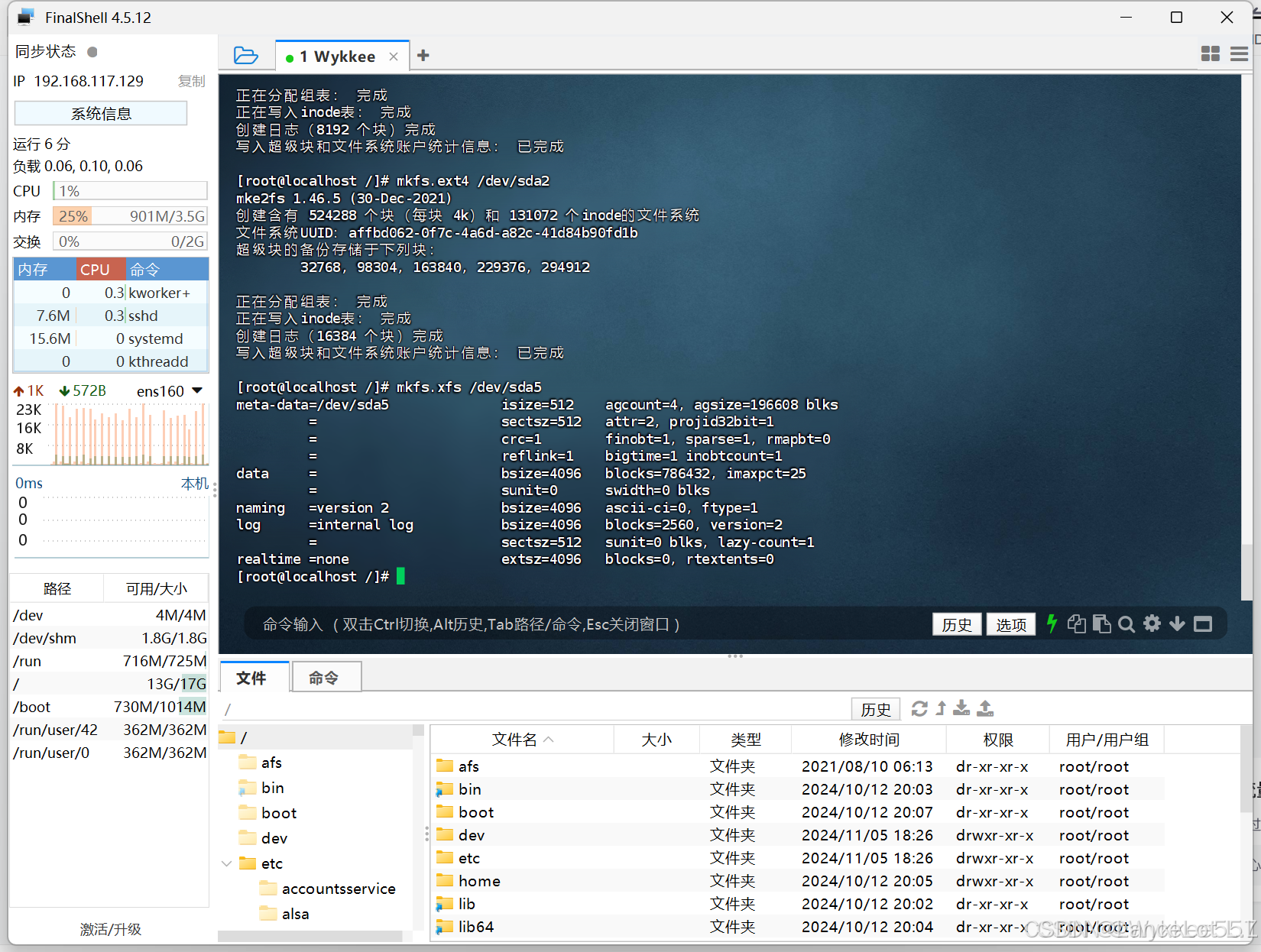Select the home folder row in file list
Viewport: 1261px width, 952px height.
[798, 881]
